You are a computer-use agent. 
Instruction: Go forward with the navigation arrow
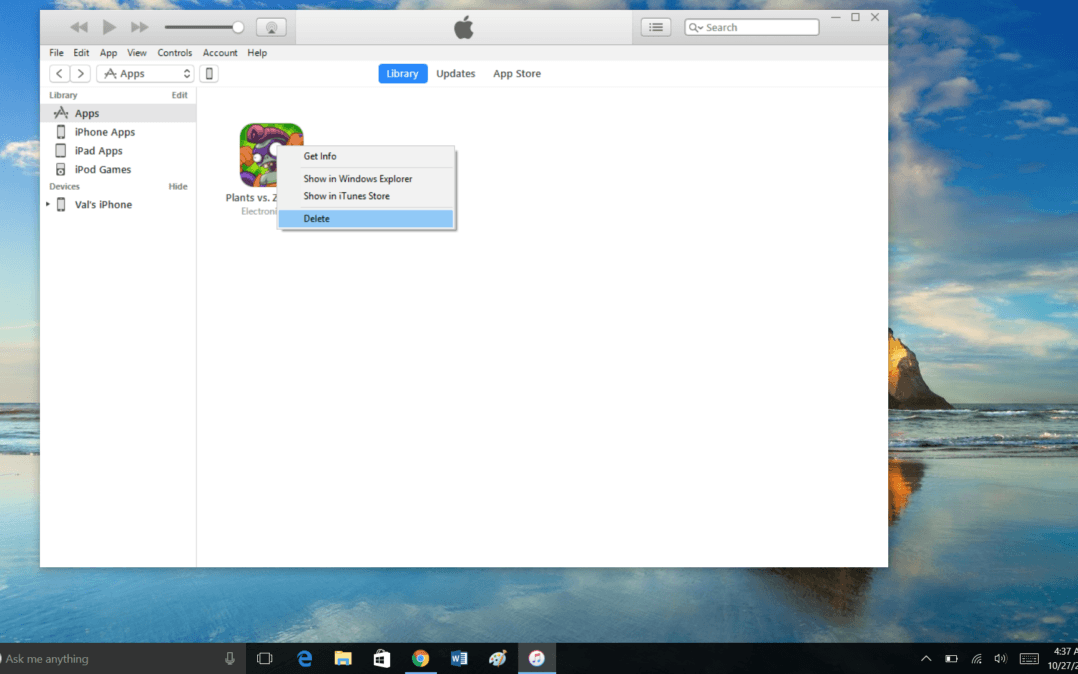[x=80, y=74]
